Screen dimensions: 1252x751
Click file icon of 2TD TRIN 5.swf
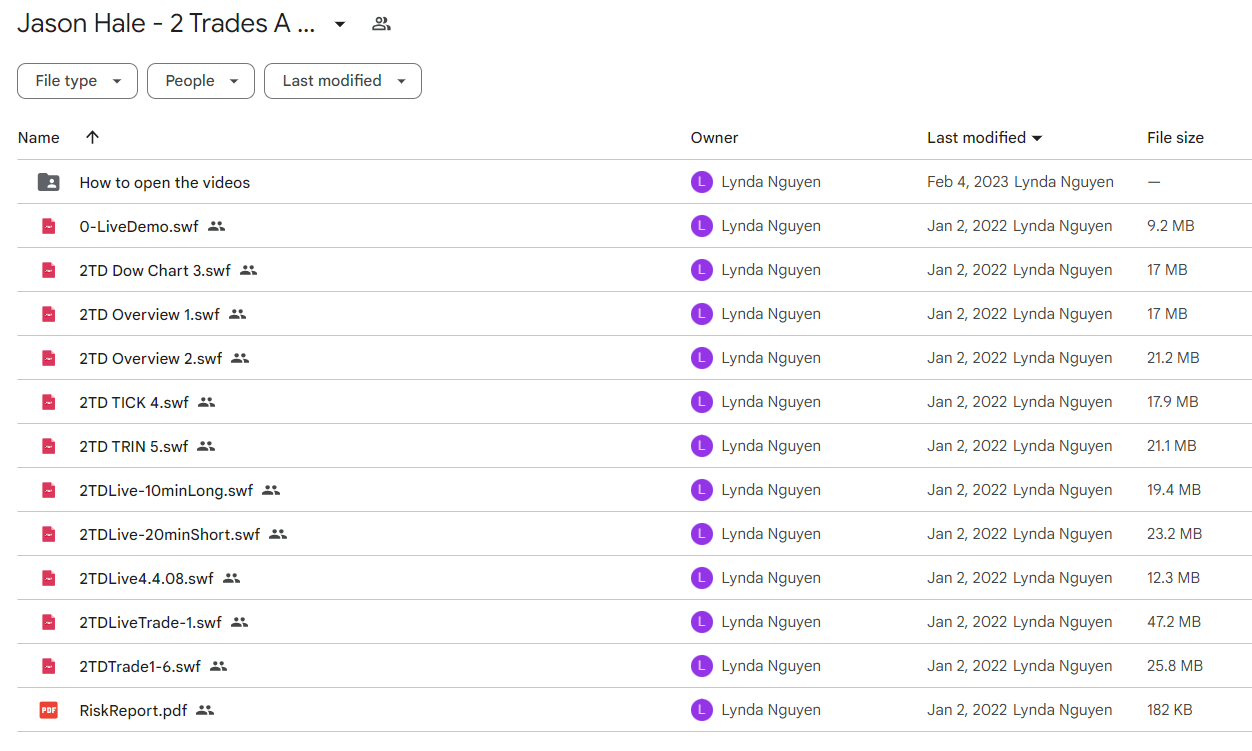(x=48, y=446)
